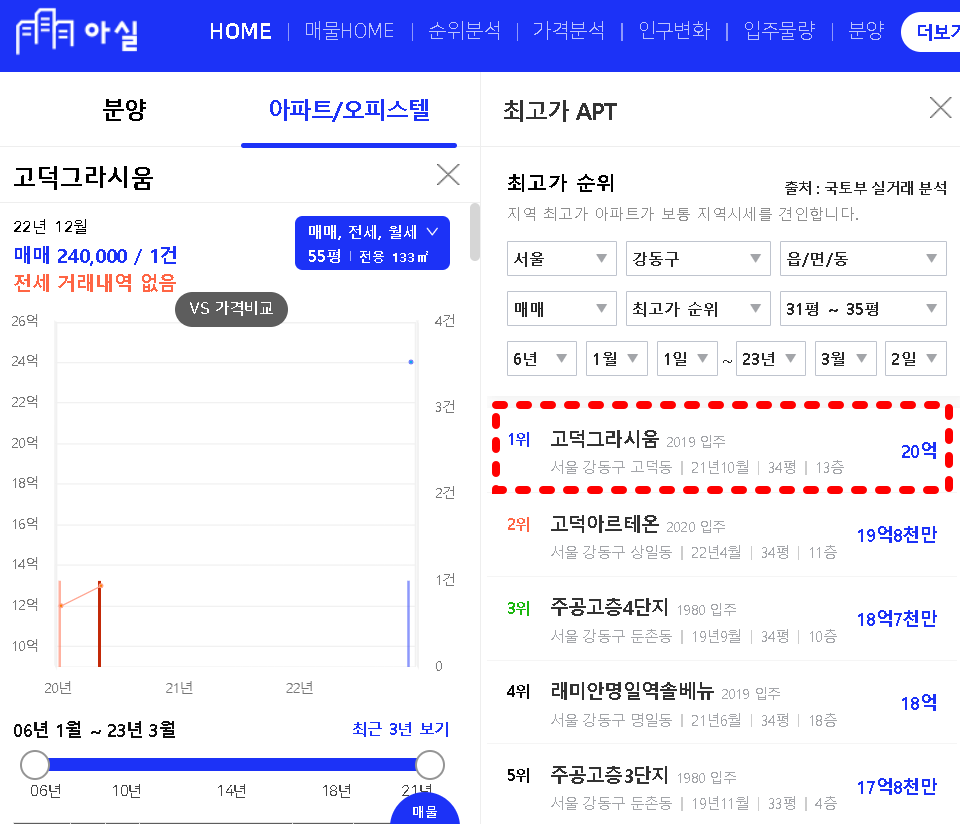Select 2위 고덕아르테온 listing
Screen dimensions: 960x824
[x=722, y=535]
